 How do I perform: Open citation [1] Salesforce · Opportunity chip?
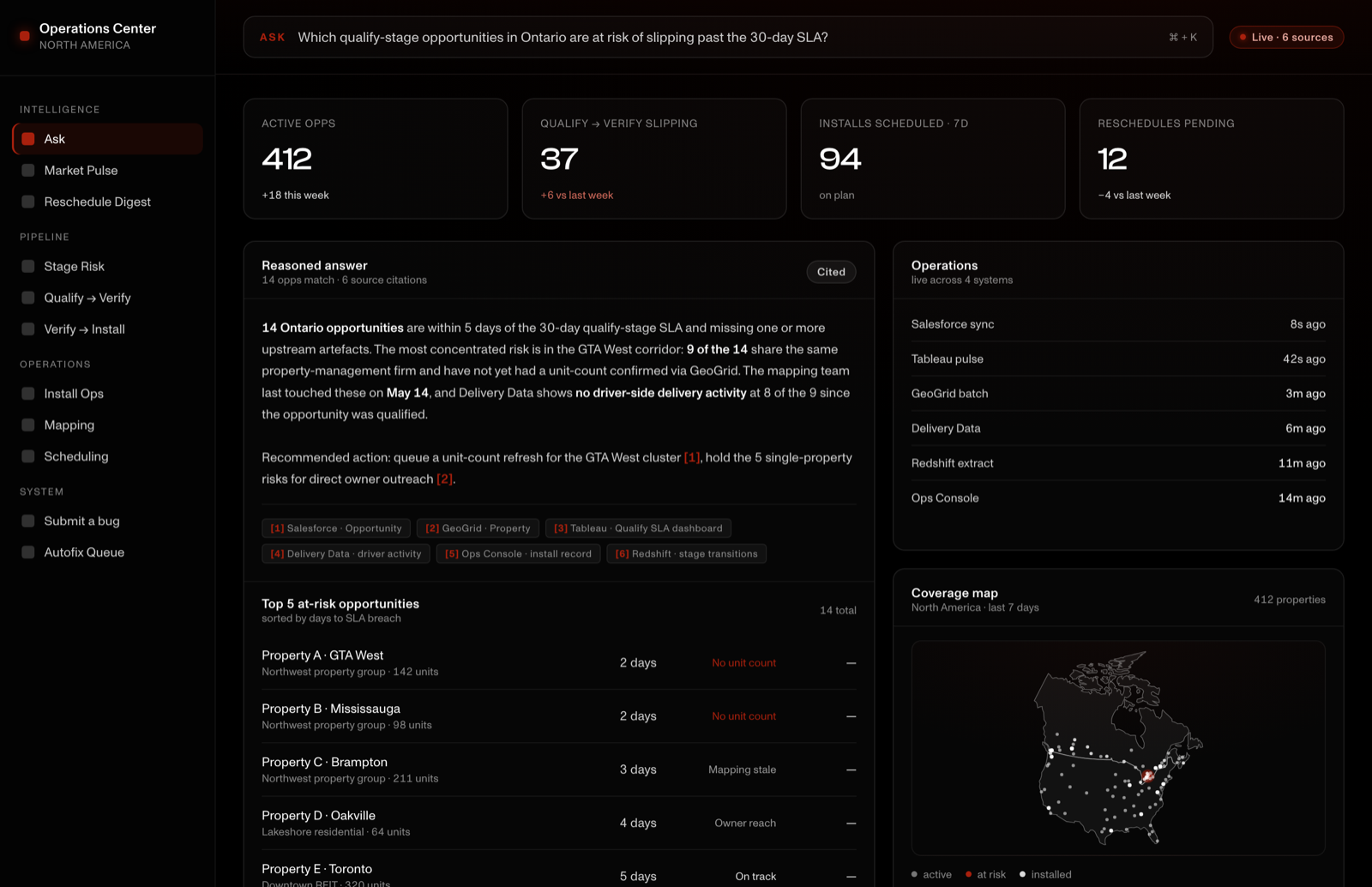coord(336,528)
